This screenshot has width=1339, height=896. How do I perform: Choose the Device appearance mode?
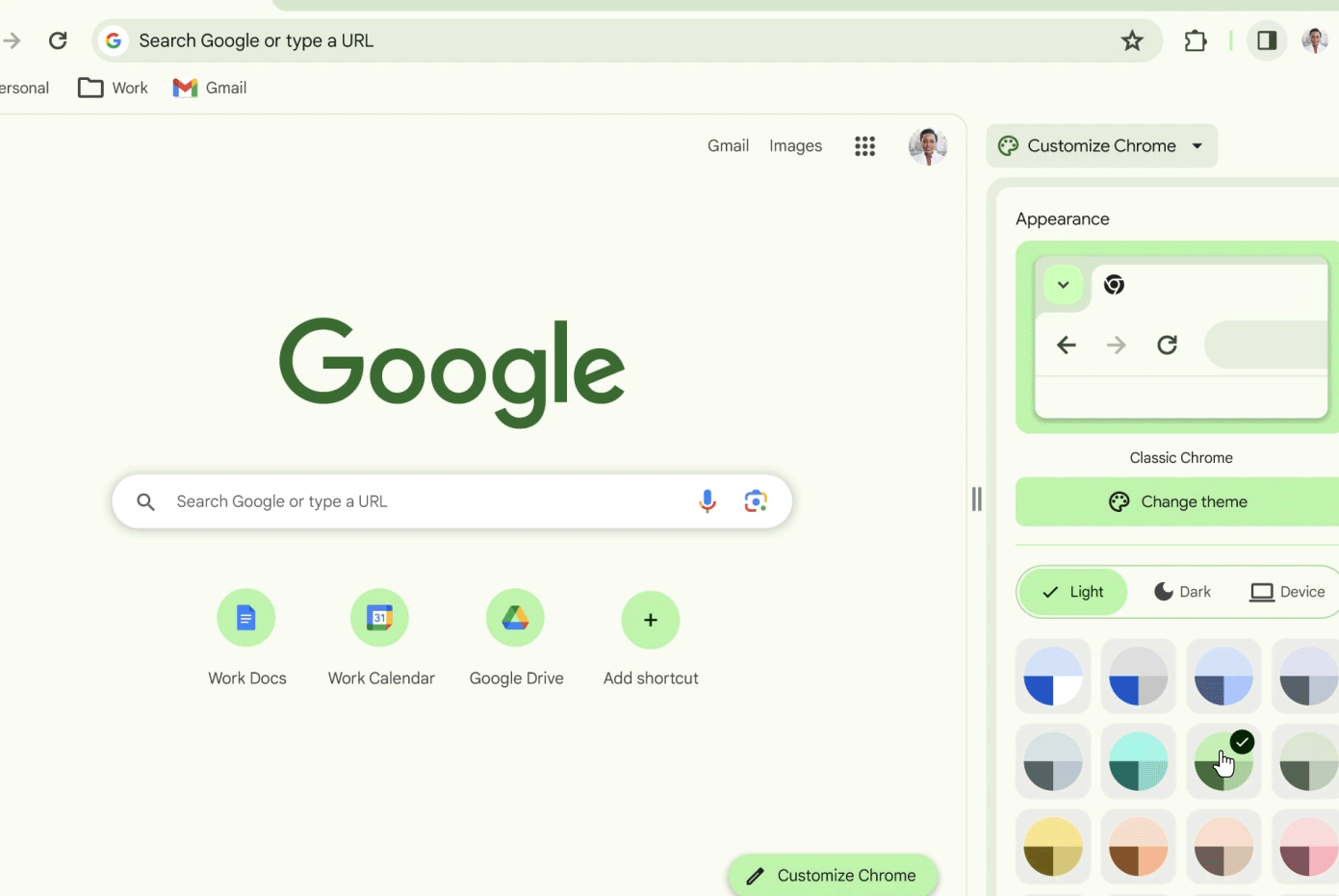(x=1287, y=592)
